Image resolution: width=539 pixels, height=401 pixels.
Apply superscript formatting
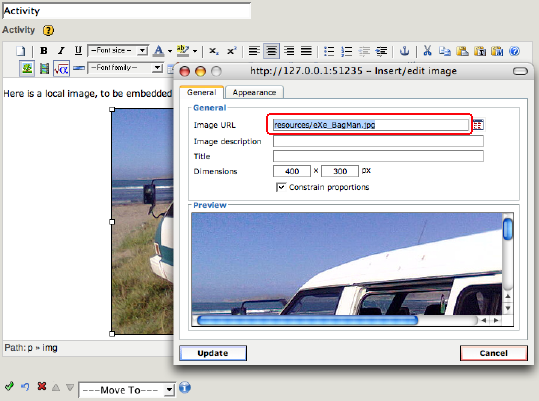(232, 51)
